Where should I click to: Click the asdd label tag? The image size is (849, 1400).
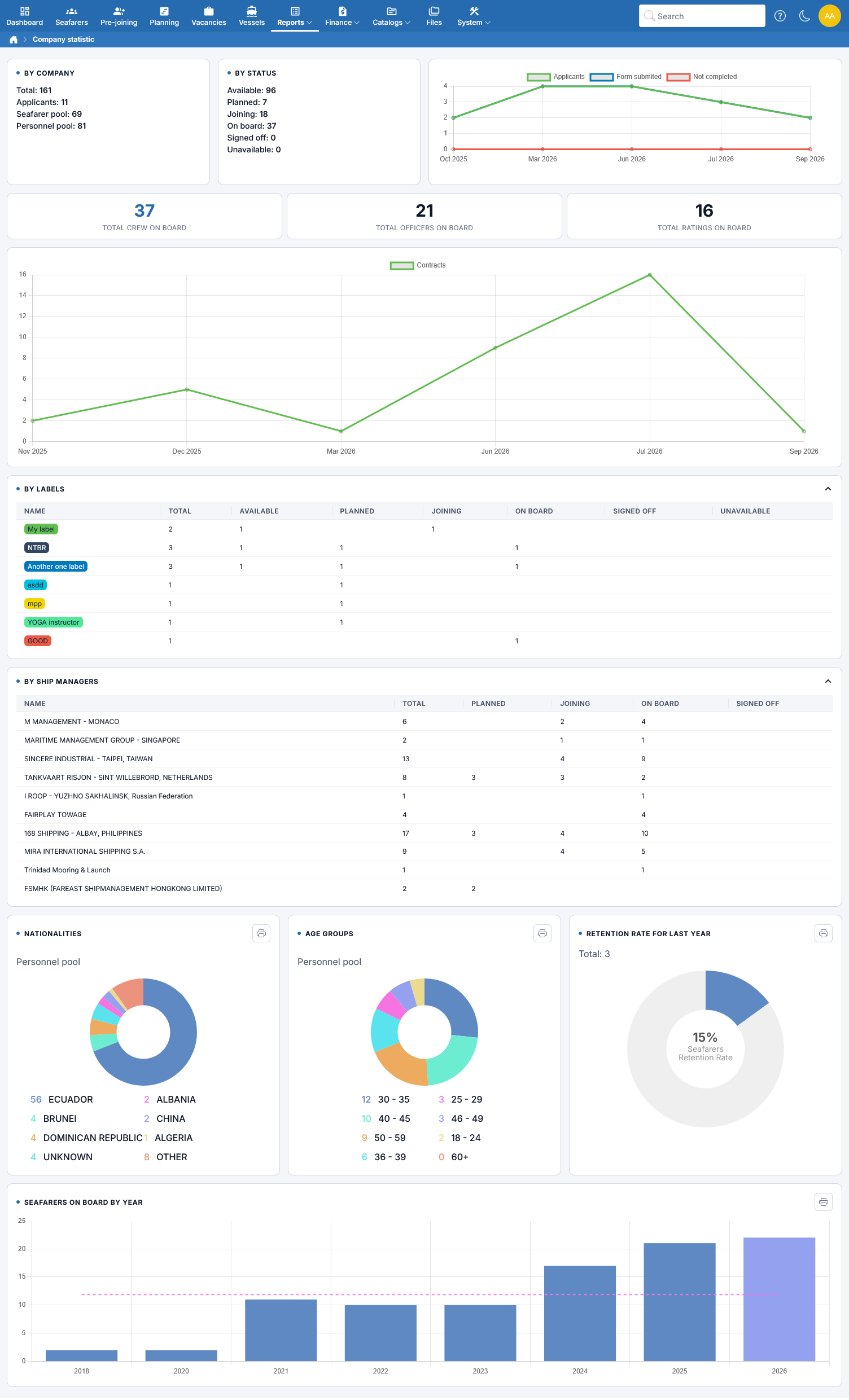35,585
